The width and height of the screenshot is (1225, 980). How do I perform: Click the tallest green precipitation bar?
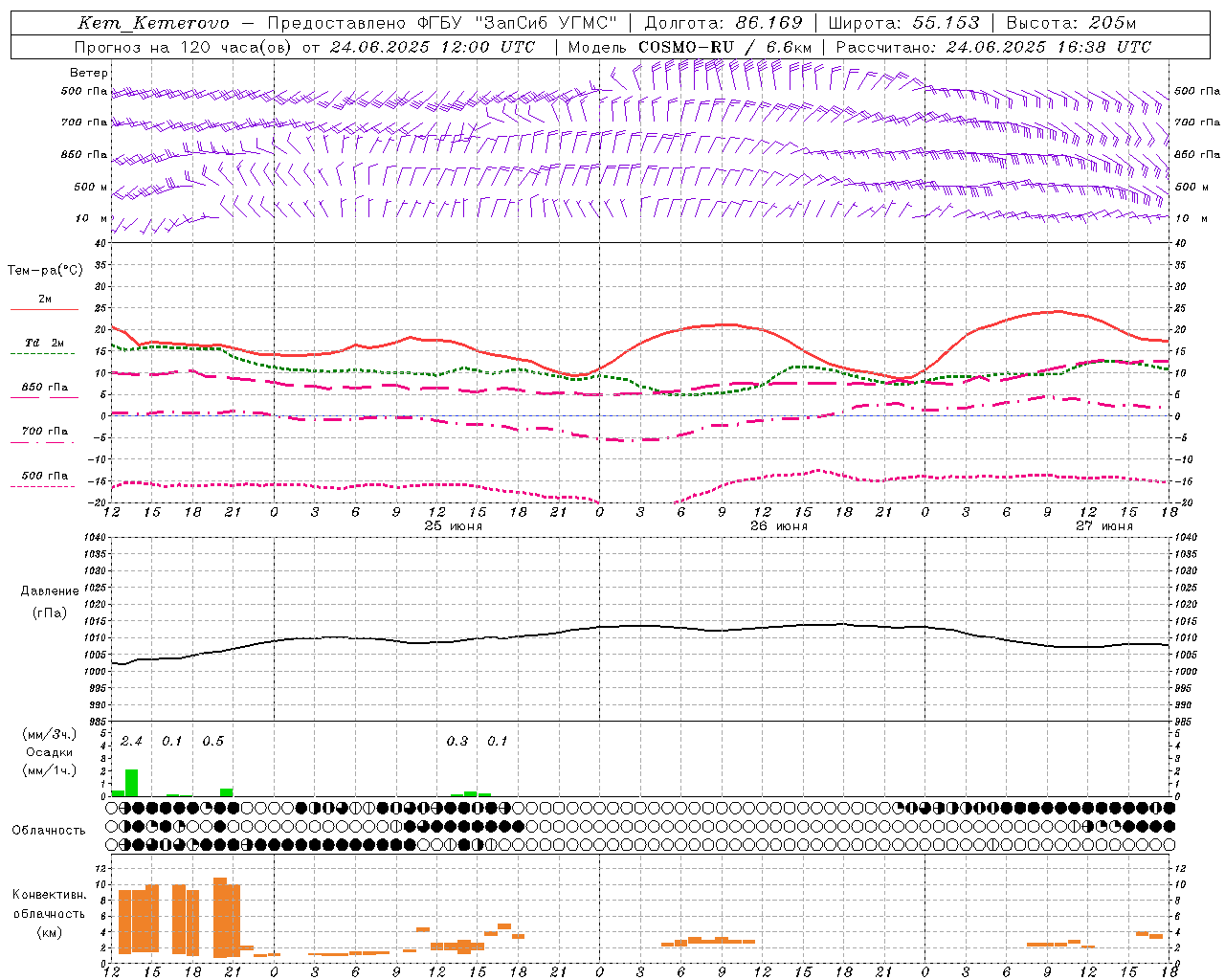(131, 783)
